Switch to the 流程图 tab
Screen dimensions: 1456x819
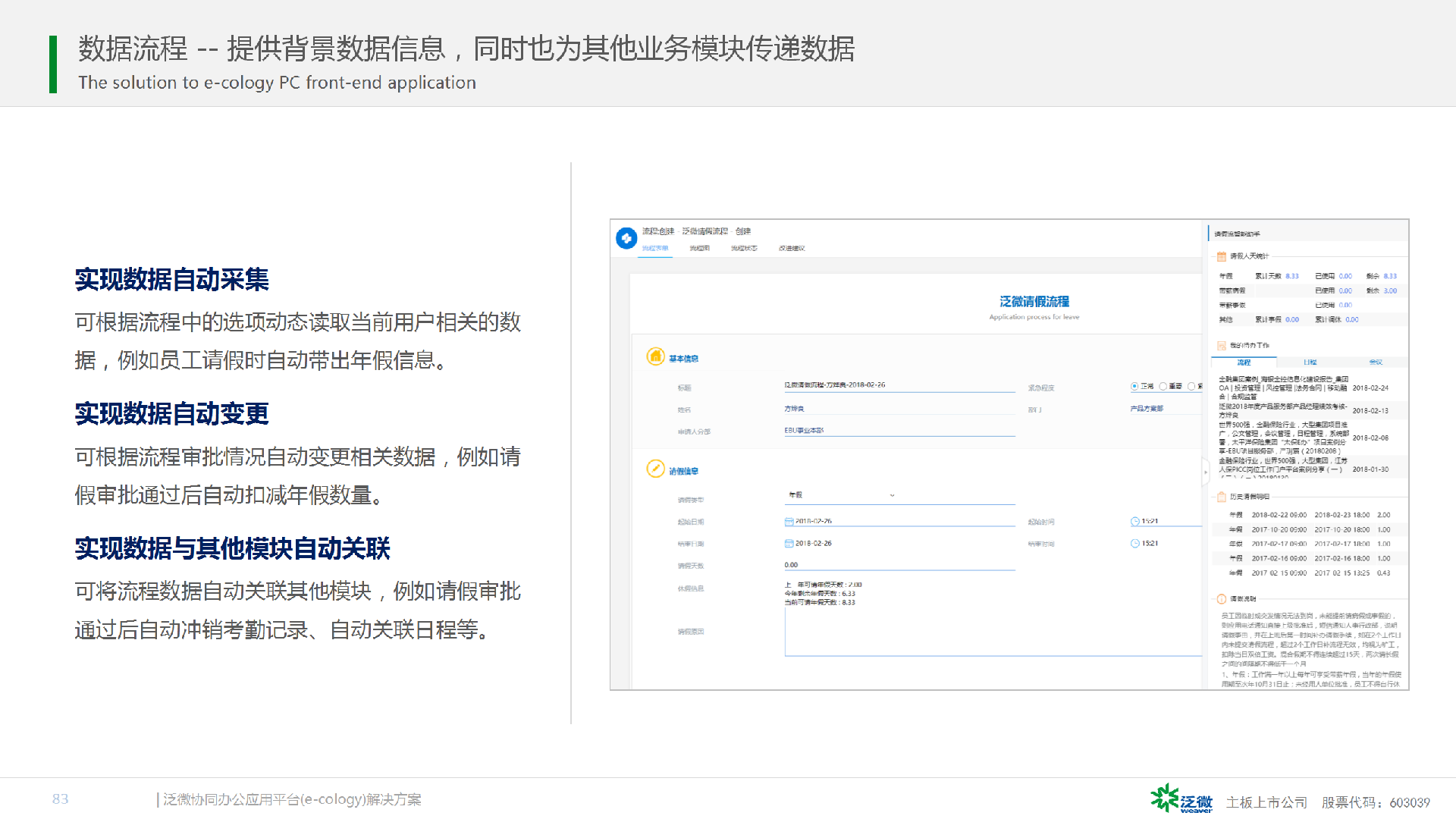(699, 249)
